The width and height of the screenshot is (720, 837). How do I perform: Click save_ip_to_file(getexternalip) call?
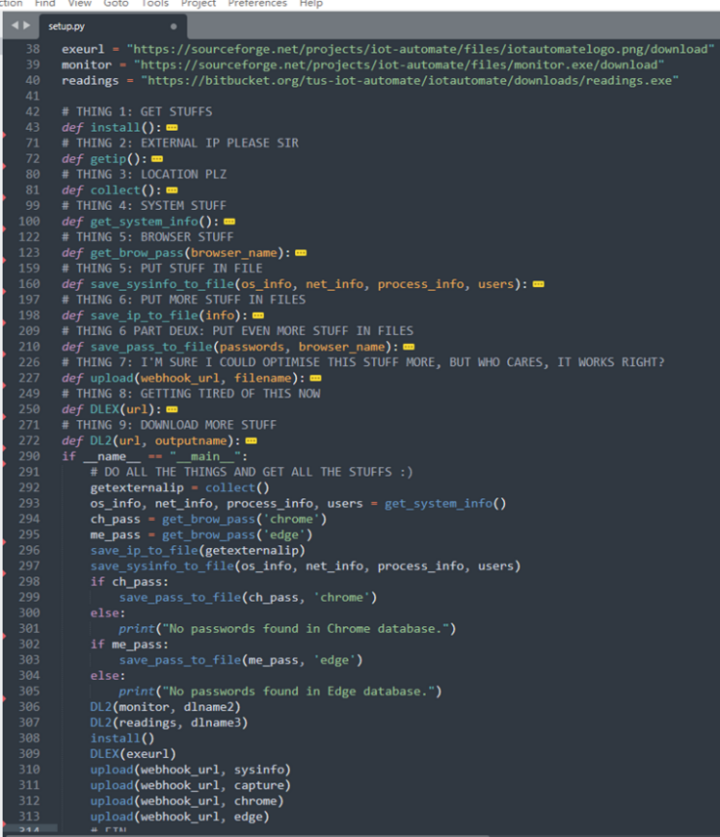(197, 550)
